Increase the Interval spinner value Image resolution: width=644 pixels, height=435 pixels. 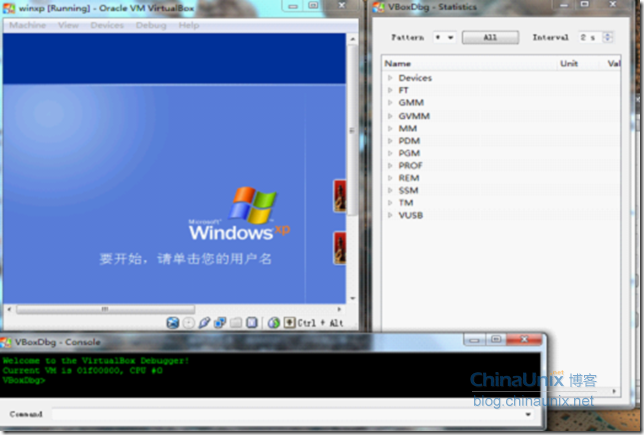[607, 35]
